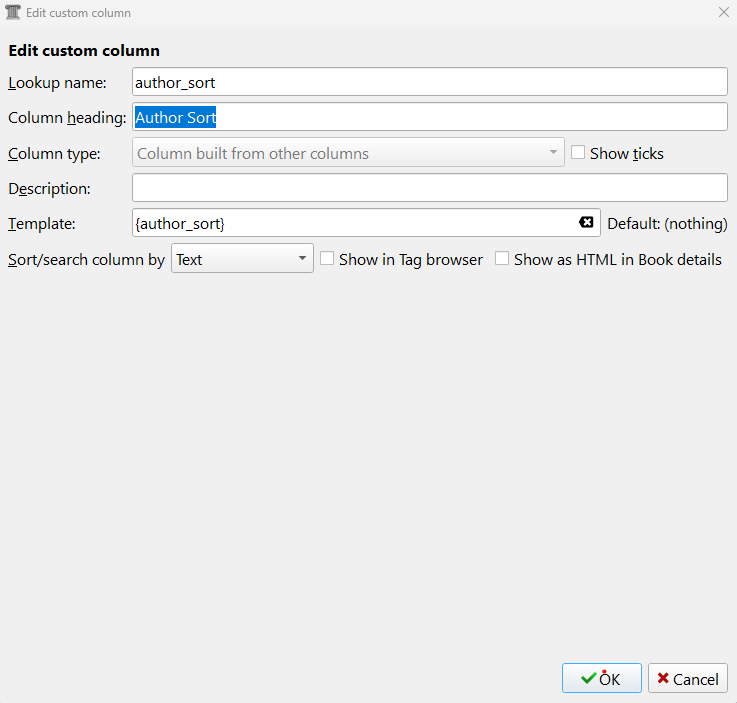Focus the Lookup name input field

(x=429, y=82)
